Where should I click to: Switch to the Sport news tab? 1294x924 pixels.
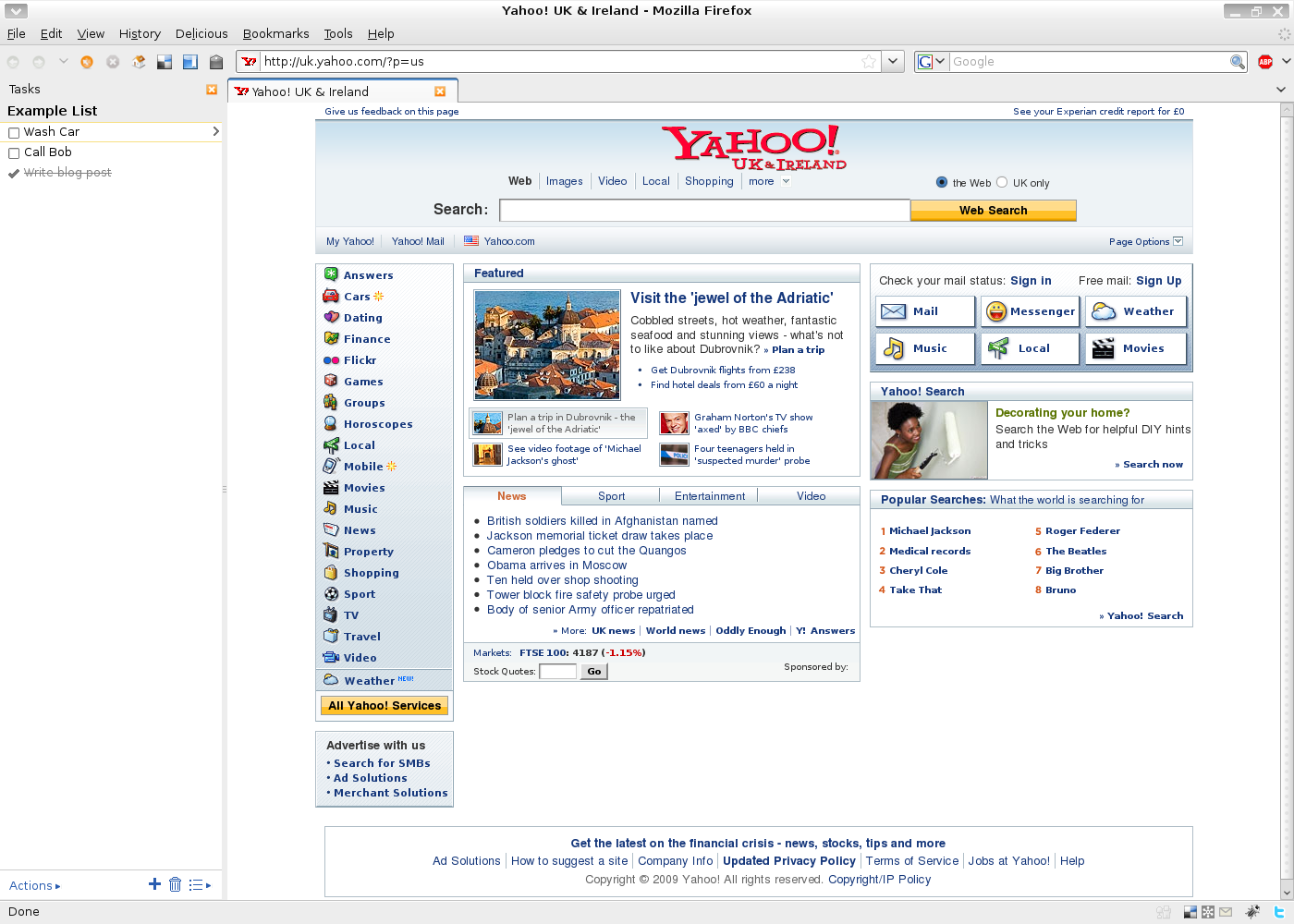(611, 496)
